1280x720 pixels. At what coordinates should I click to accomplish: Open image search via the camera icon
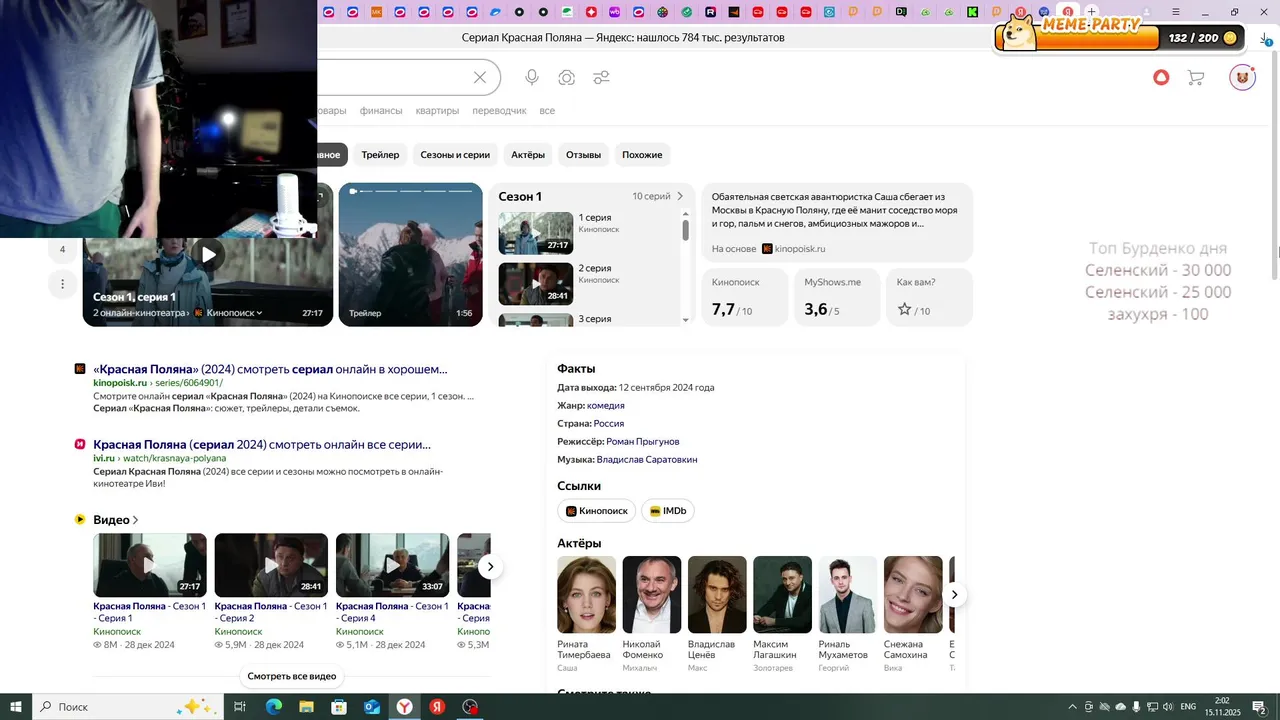tap(567, 78)
